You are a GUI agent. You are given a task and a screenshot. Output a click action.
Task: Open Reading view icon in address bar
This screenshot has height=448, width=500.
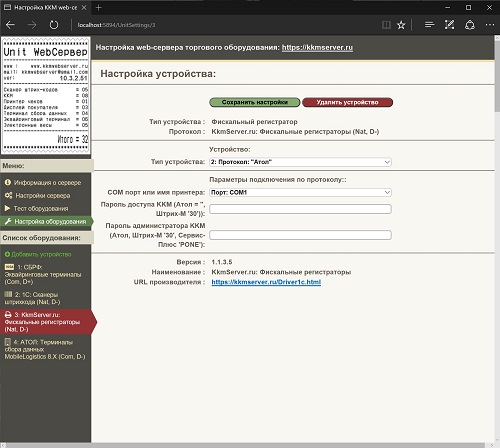[x=386, y=25]
